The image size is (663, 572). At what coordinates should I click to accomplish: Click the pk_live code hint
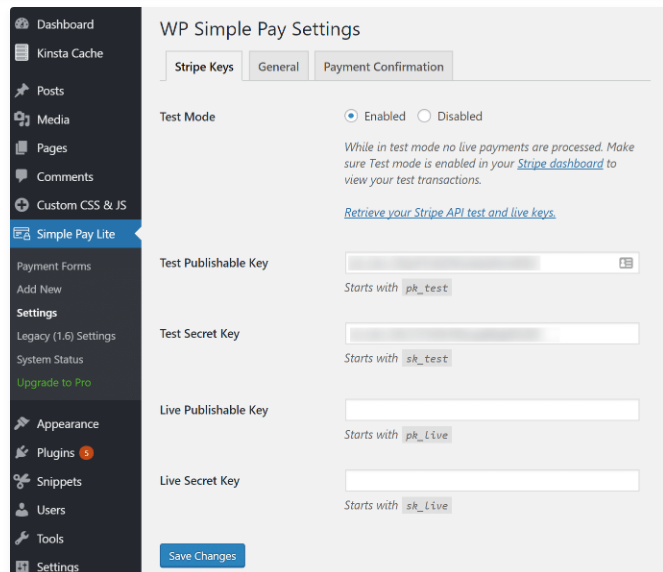(427, 435)
